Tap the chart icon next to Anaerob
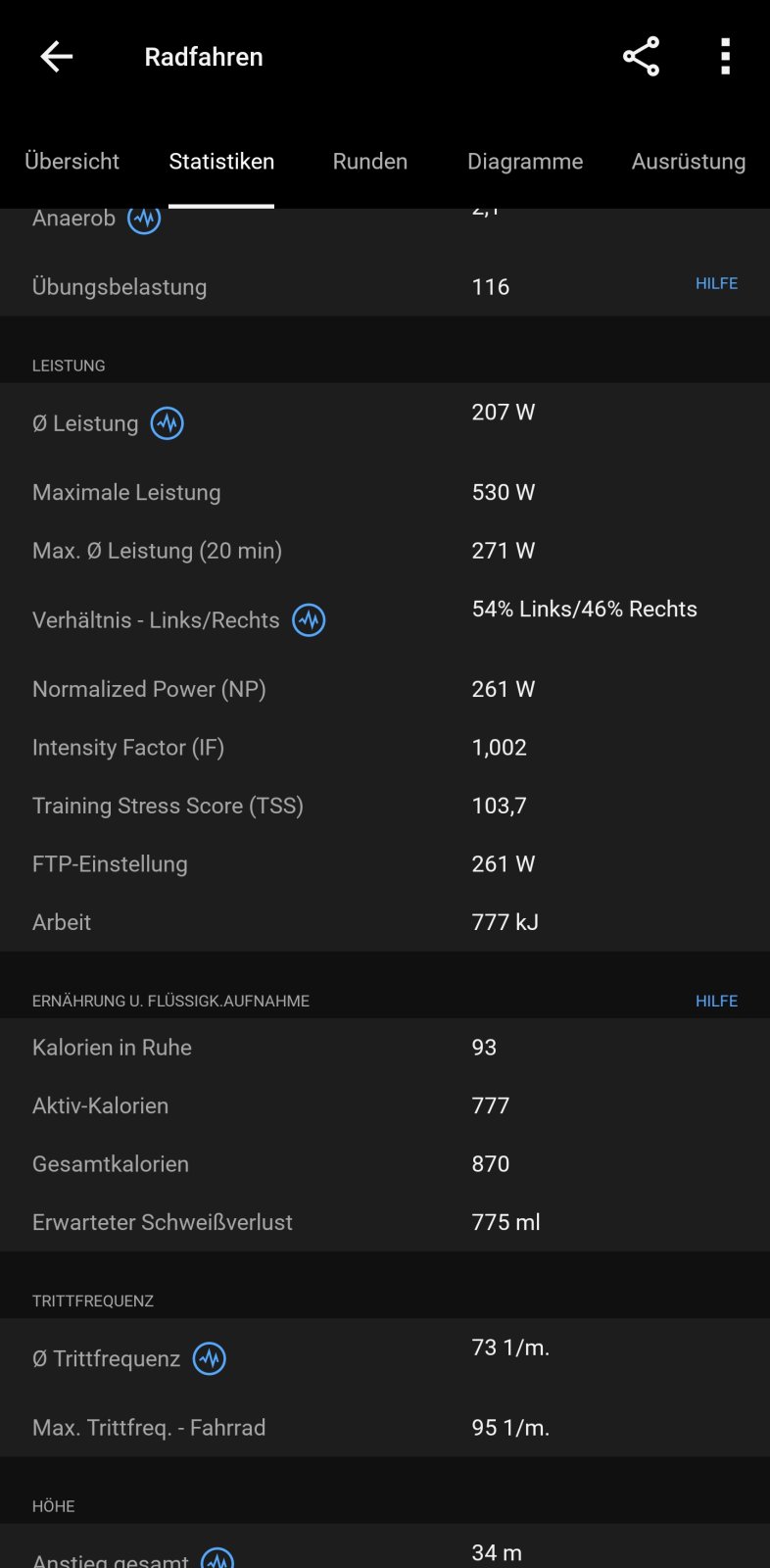Viewport: 770px width, 1568px height. 144,220
